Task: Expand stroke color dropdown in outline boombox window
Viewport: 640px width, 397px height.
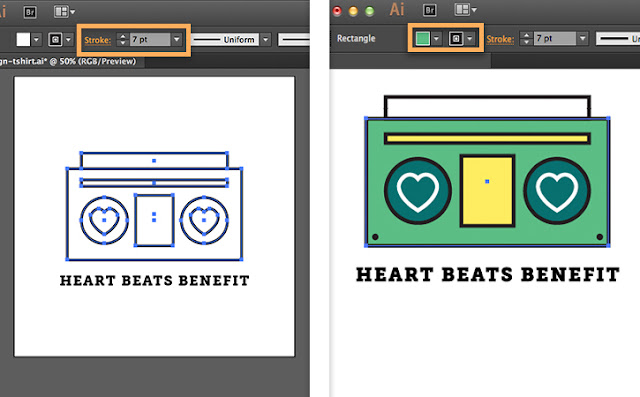Action: click(68, 40)
